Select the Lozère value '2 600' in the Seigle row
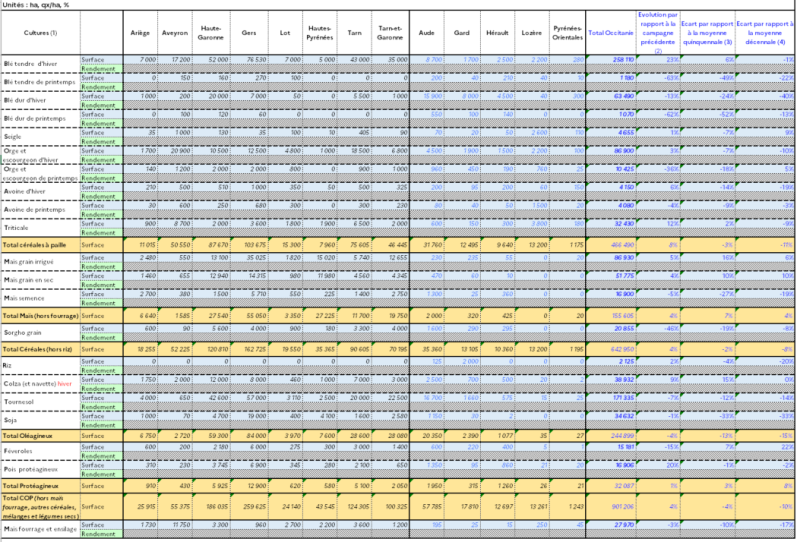Screen dimensions: 800x542 (x=539, y=133)
